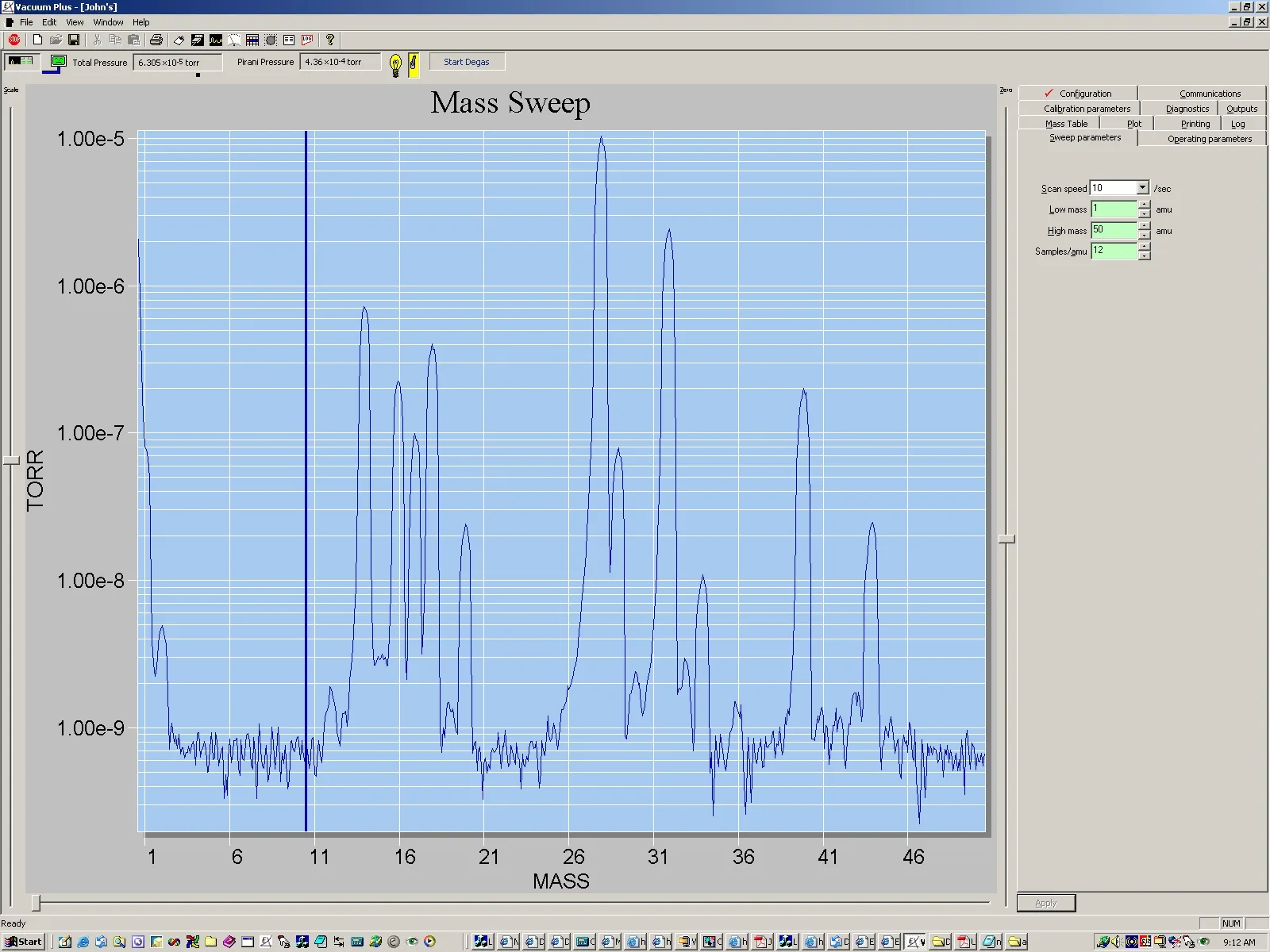Click the High mass input field
Screen dimensions: 1270x952
click(1114, 230)
